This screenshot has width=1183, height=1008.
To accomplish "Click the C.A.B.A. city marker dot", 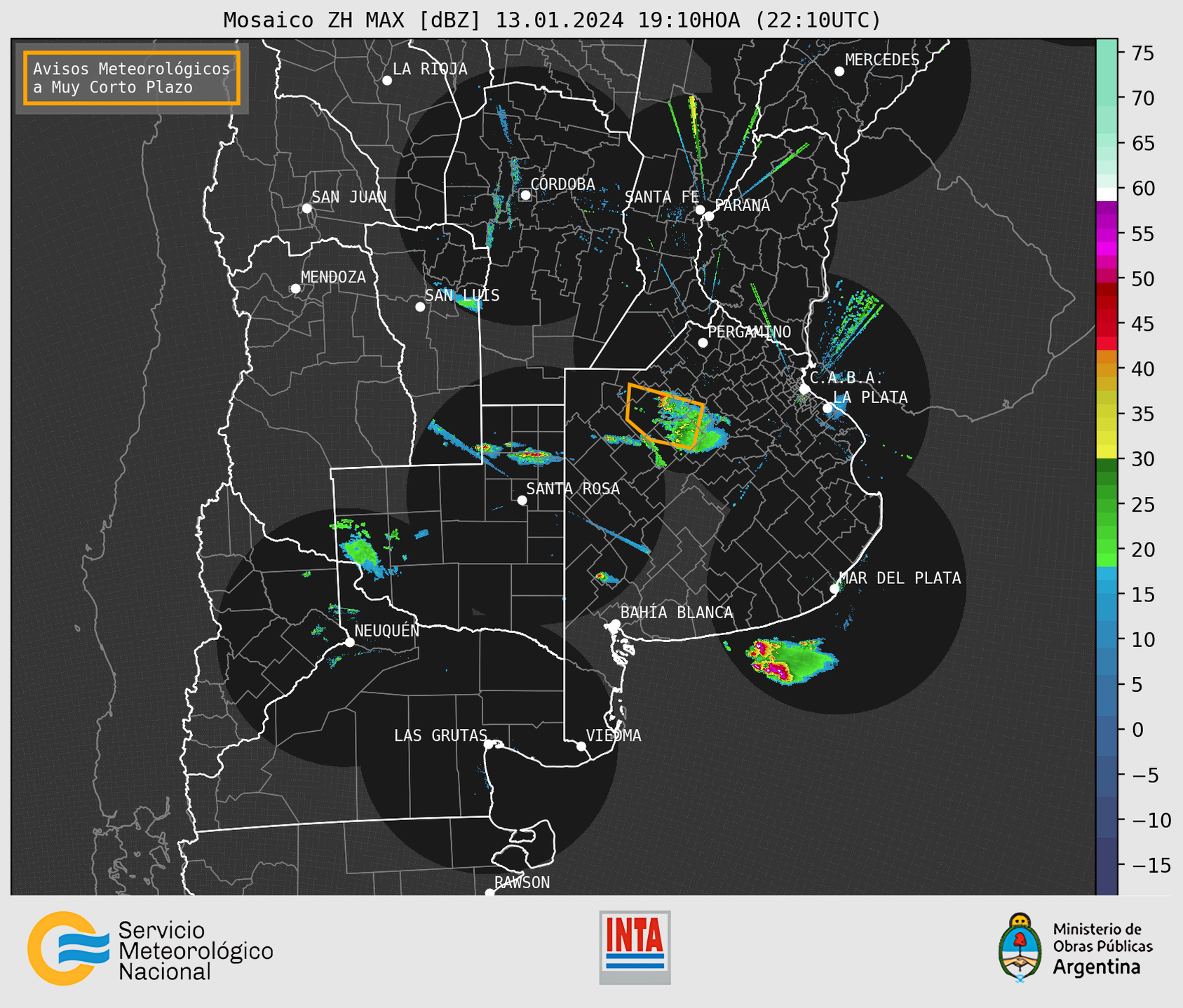I will click(805, 389).
